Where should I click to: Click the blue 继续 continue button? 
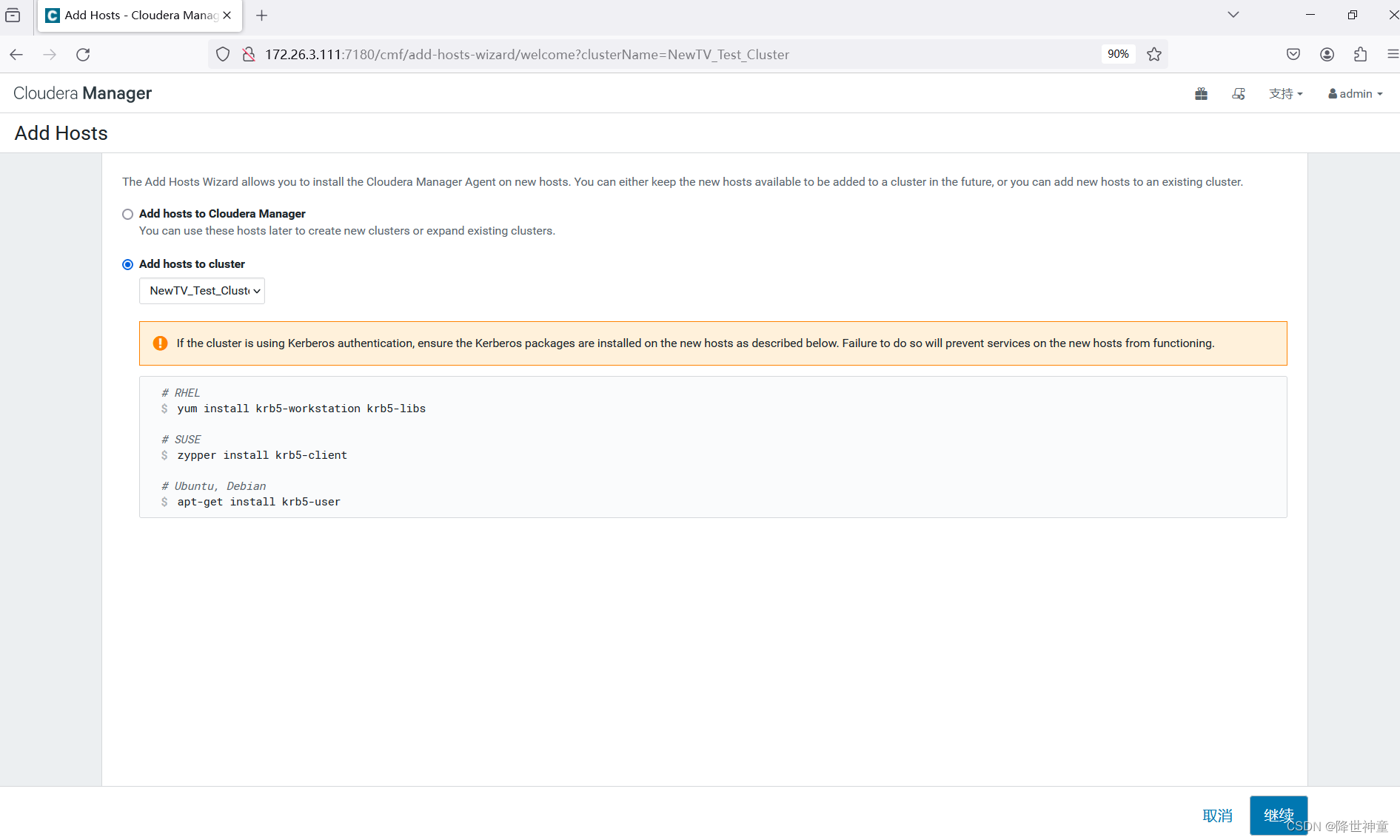click(1279, 815)
